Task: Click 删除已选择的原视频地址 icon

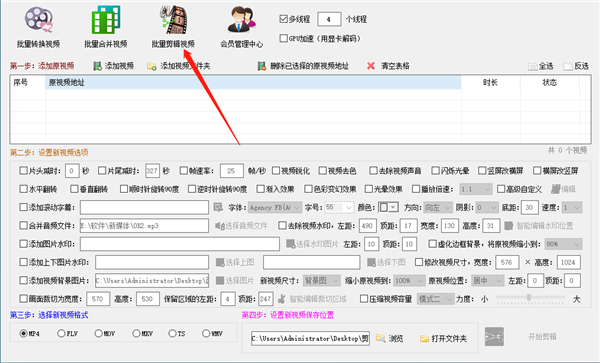Action: (x=262, y=66)
